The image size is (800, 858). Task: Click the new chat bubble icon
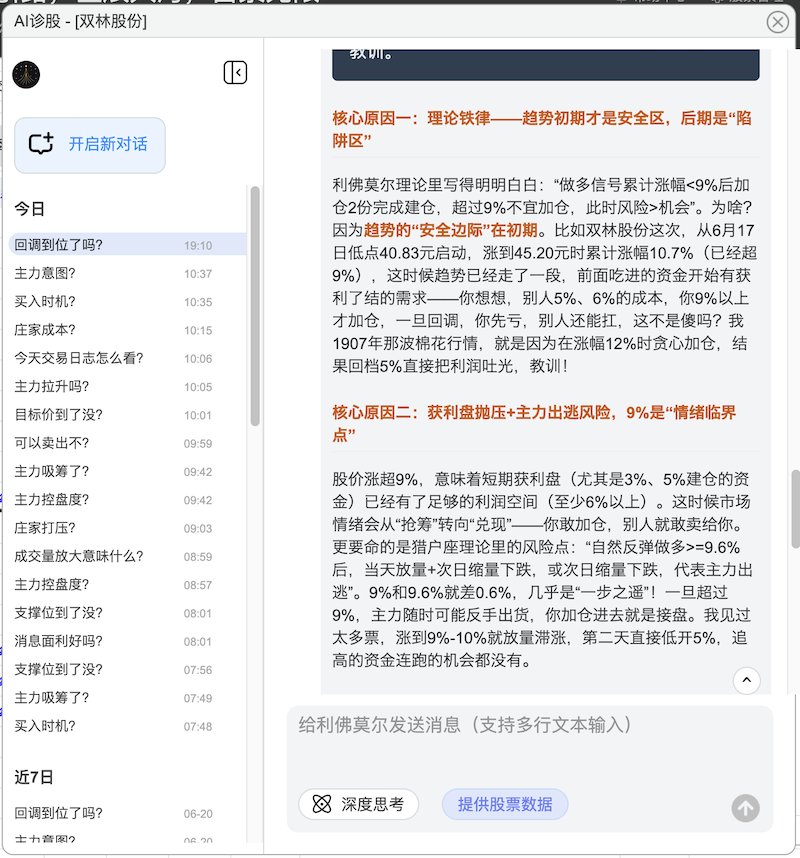coord(41,144)
